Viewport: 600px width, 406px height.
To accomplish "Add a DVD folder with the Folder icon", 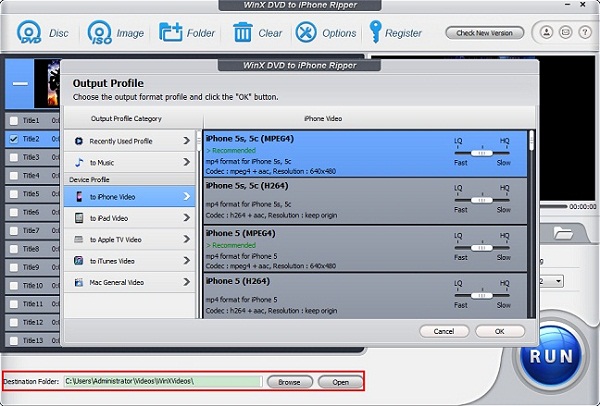I will (x=170, y=32).
